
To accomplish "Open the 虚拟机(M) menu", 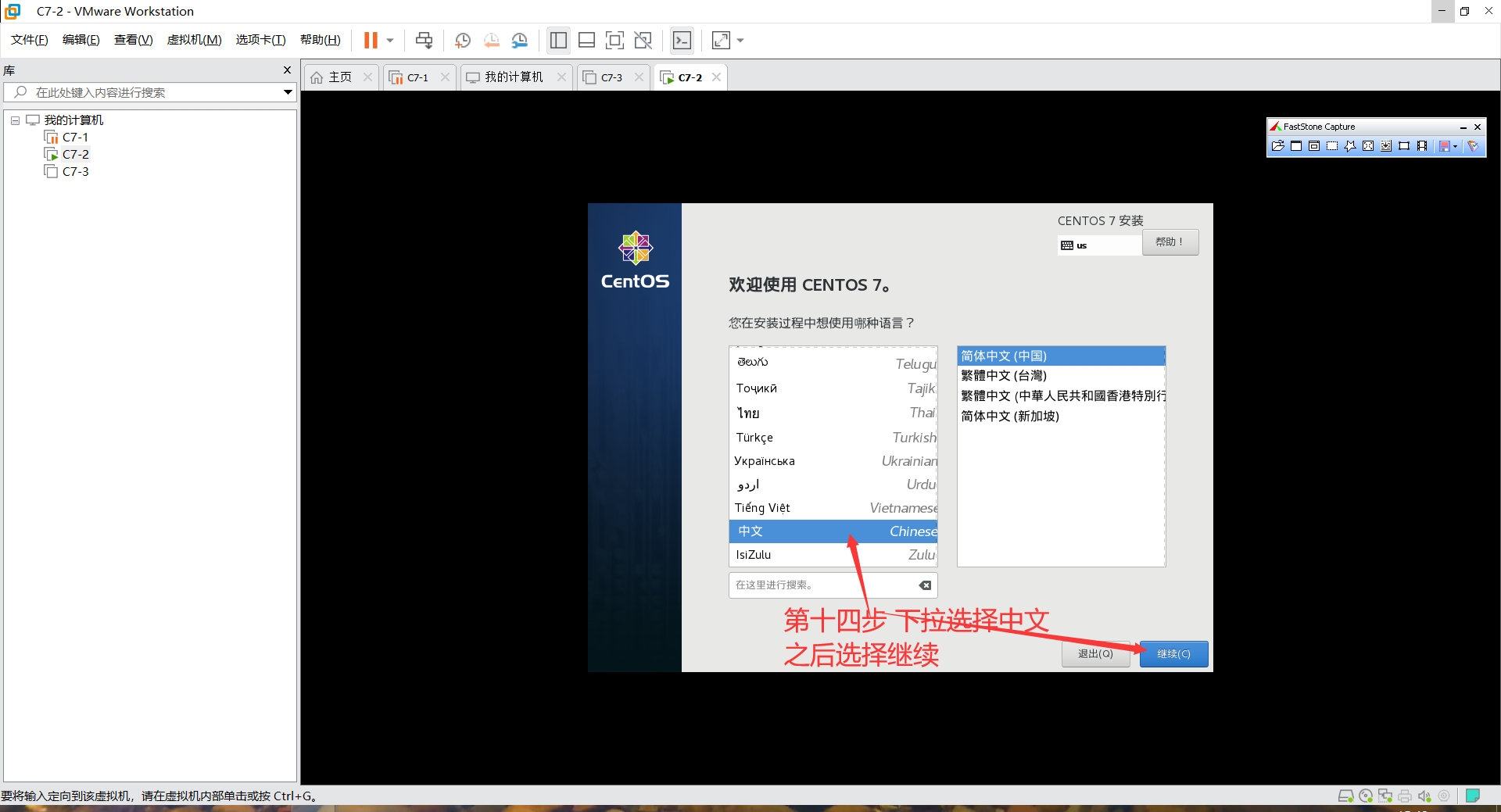I will click(x=195, y=40).
